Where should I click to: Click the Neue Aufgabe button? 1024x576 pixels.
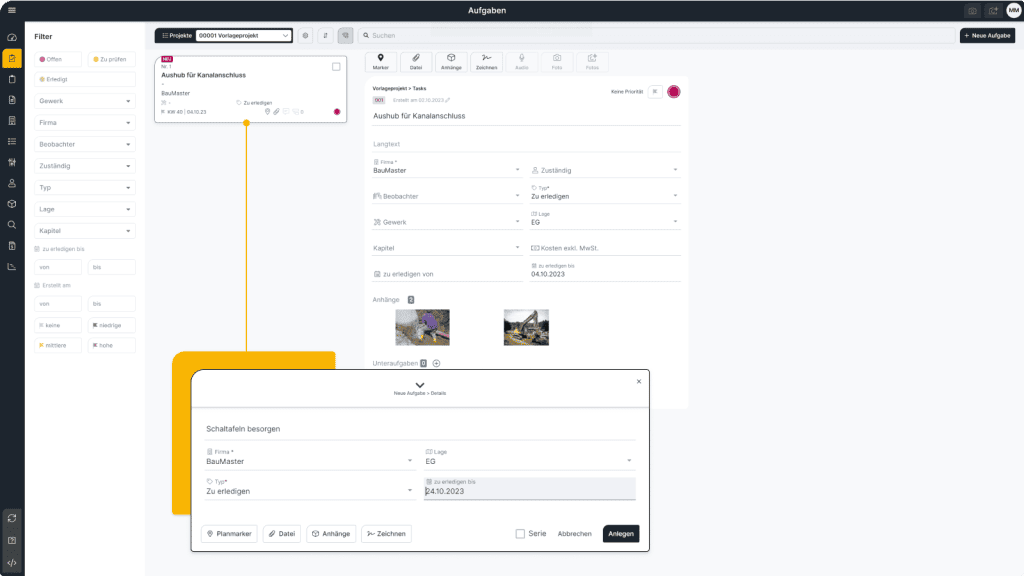point(986,35)
